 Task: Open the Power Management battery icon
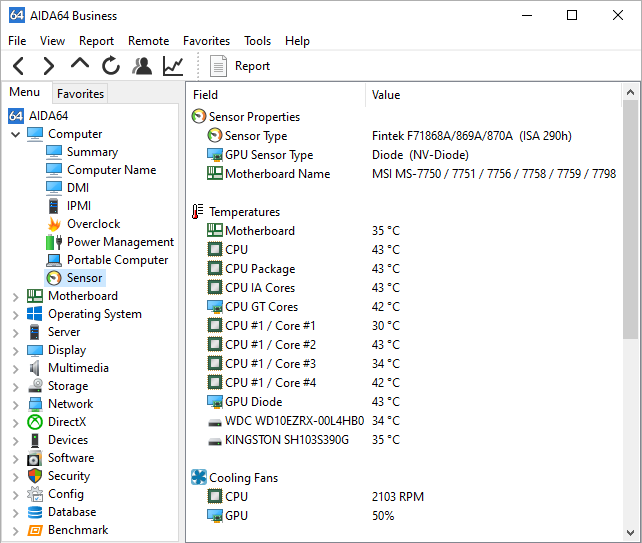(x=54, y=242)
